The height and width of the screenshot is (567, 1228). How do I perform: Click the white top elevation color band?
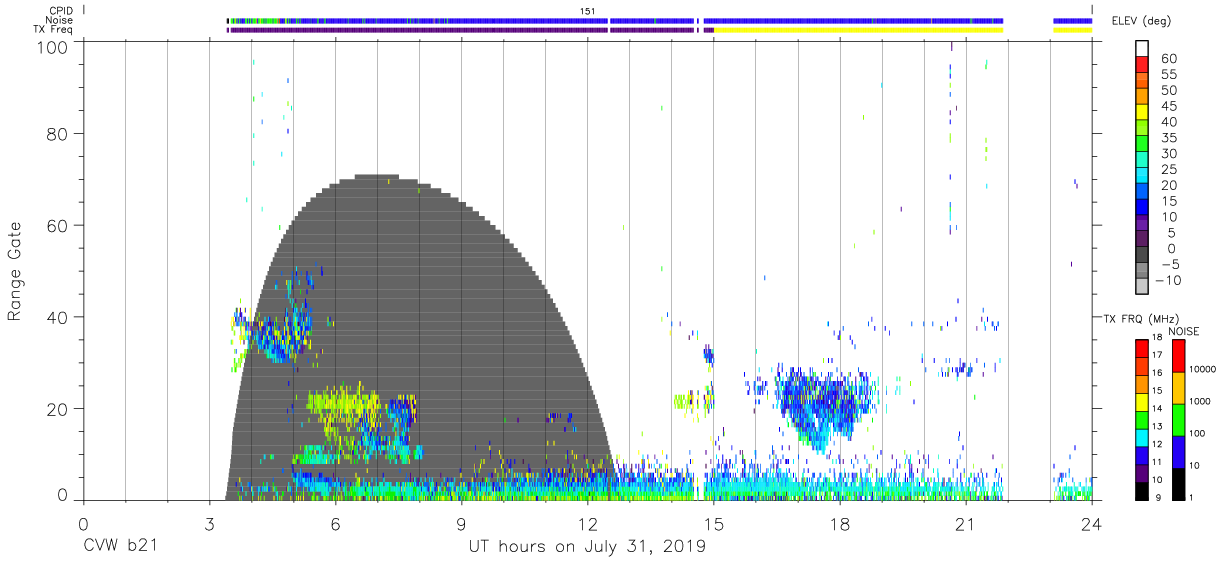[1142, 50]
